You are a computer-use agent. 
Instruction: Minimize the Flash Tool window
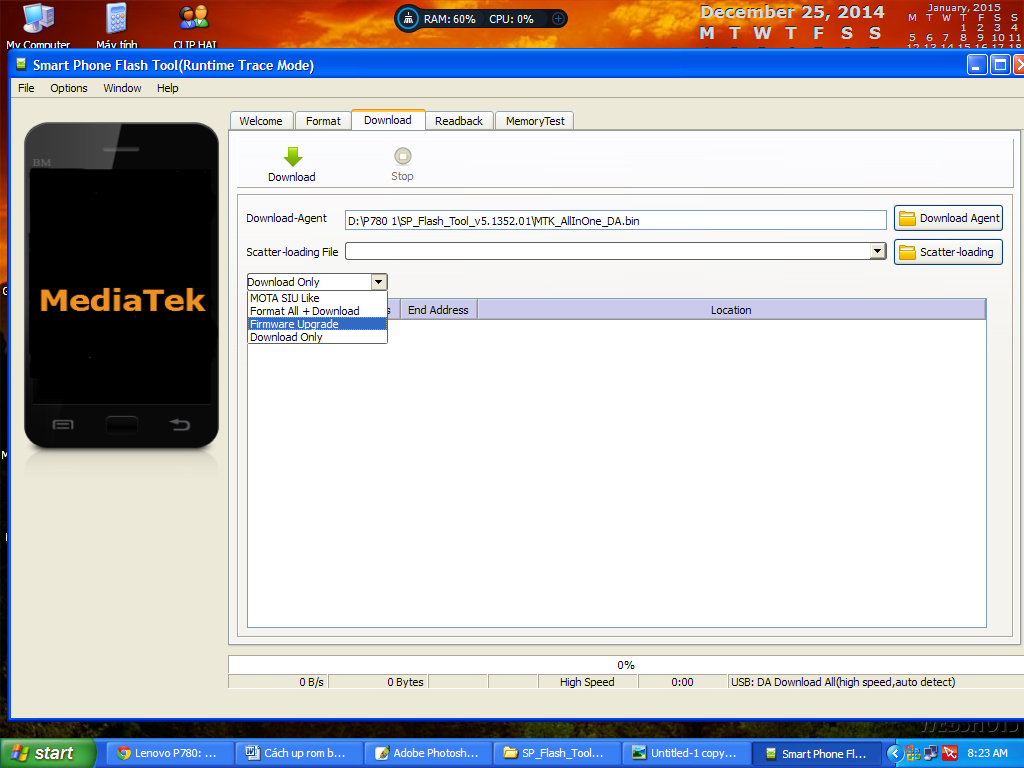977,65
